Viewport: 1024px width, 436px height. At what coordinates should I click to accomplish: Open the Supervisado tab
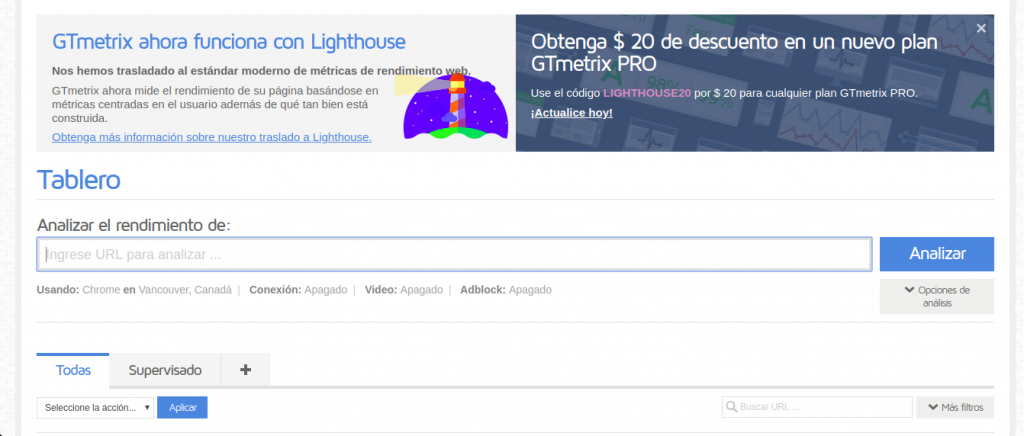click(x=165, y=370)
